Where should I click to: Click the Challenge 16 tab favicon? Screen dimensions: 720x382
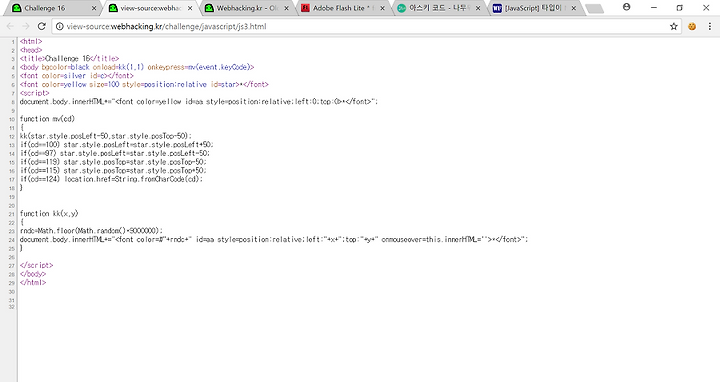pos(17,8)
